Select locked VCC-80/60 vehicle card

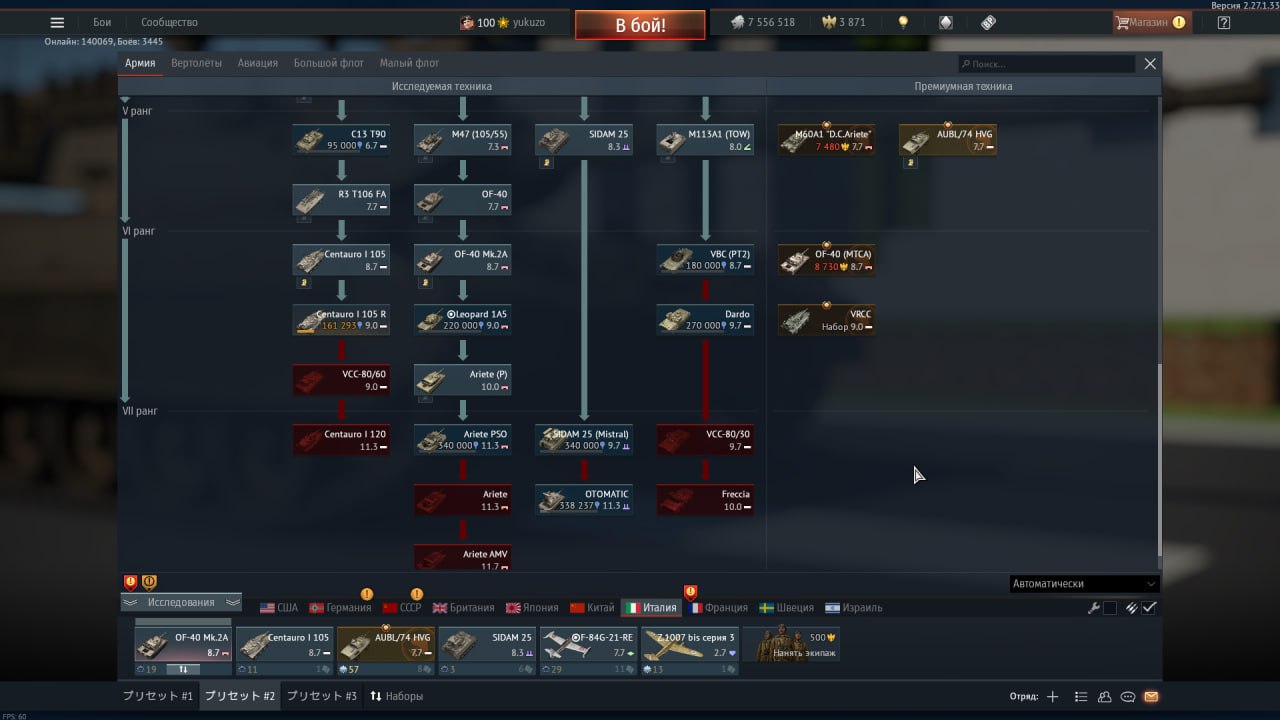(x=341, y=380)
